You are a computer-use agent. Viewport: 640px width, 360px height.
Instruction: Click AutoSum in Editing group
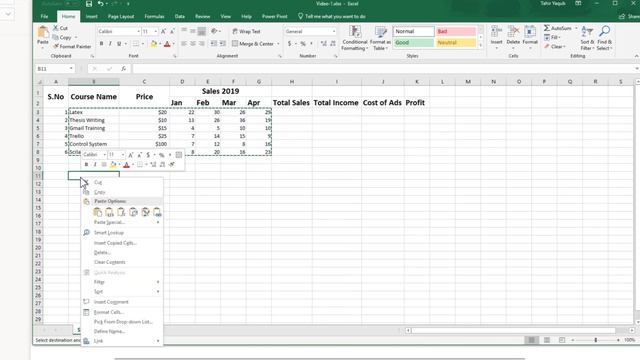pos(558,28)
